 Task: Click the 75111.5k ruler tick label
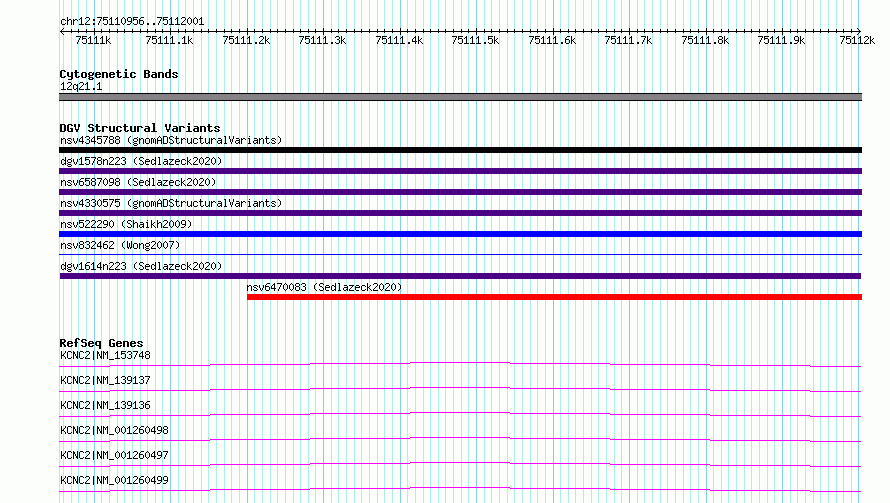(475, 40)
